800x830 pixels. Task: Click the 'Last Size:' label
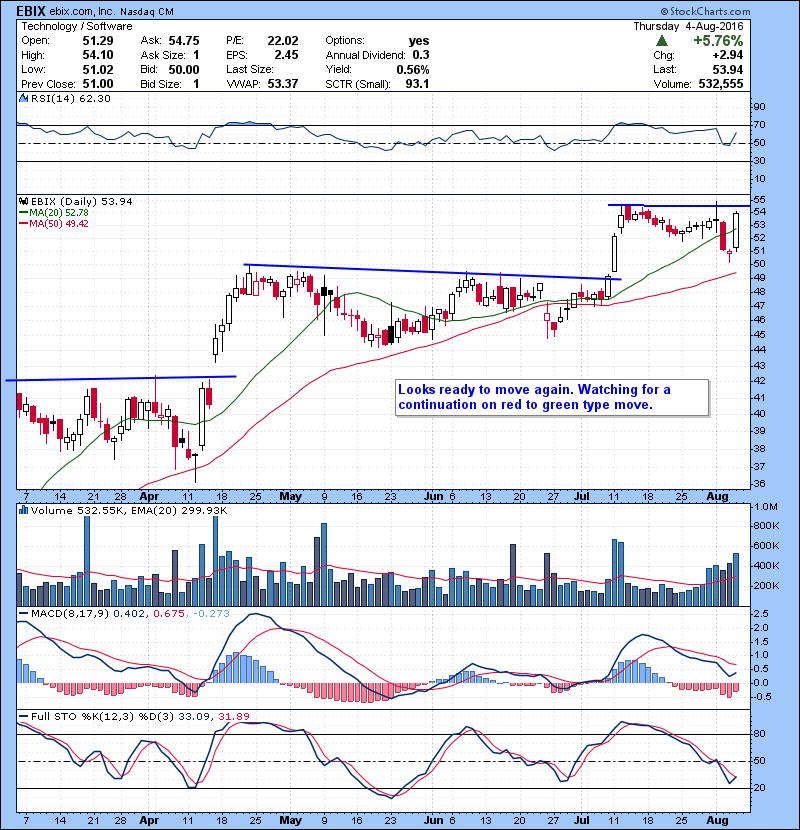click(250, 69)
